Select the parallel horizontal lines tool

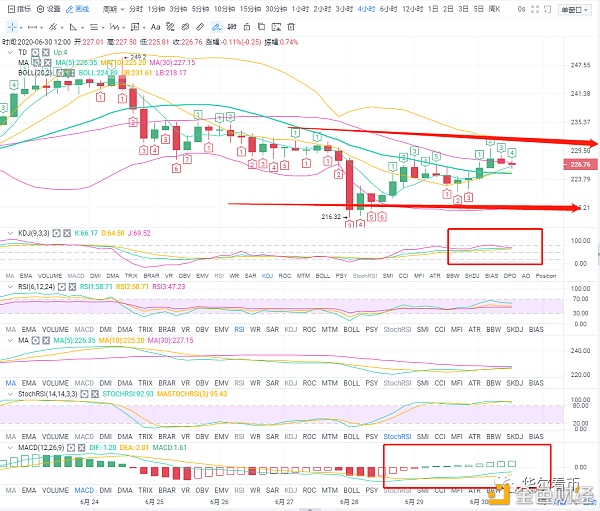(x=93, y=27)
